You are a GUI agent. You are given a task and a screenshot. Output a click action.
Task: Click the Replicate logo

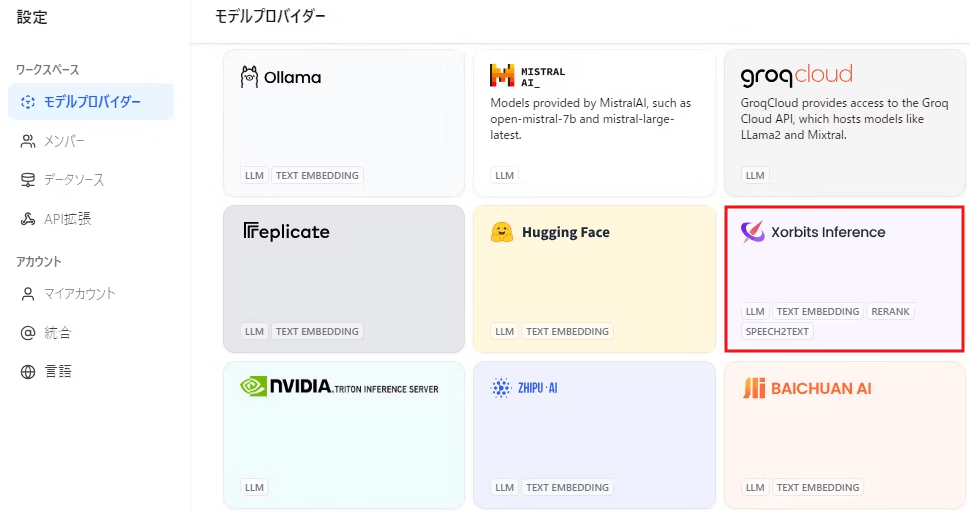click(286, 232)
